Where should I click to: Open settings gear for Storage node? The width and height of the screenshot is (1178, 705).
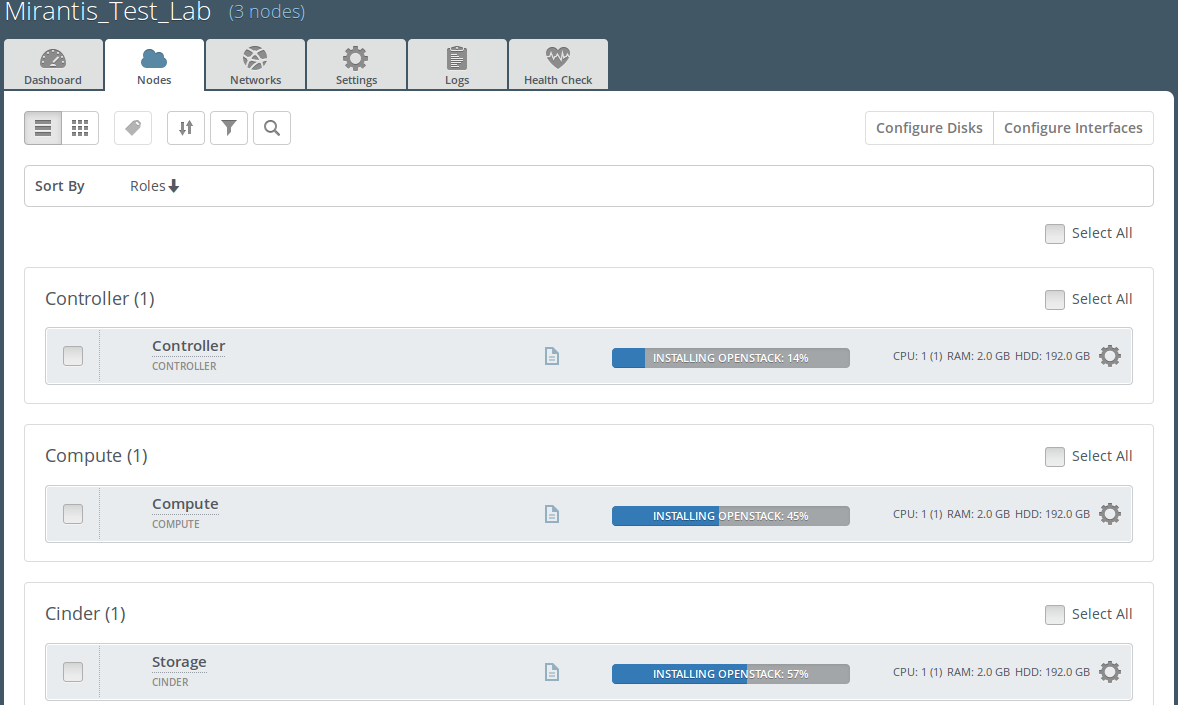pyautogui.click(x=1110, y=672)
